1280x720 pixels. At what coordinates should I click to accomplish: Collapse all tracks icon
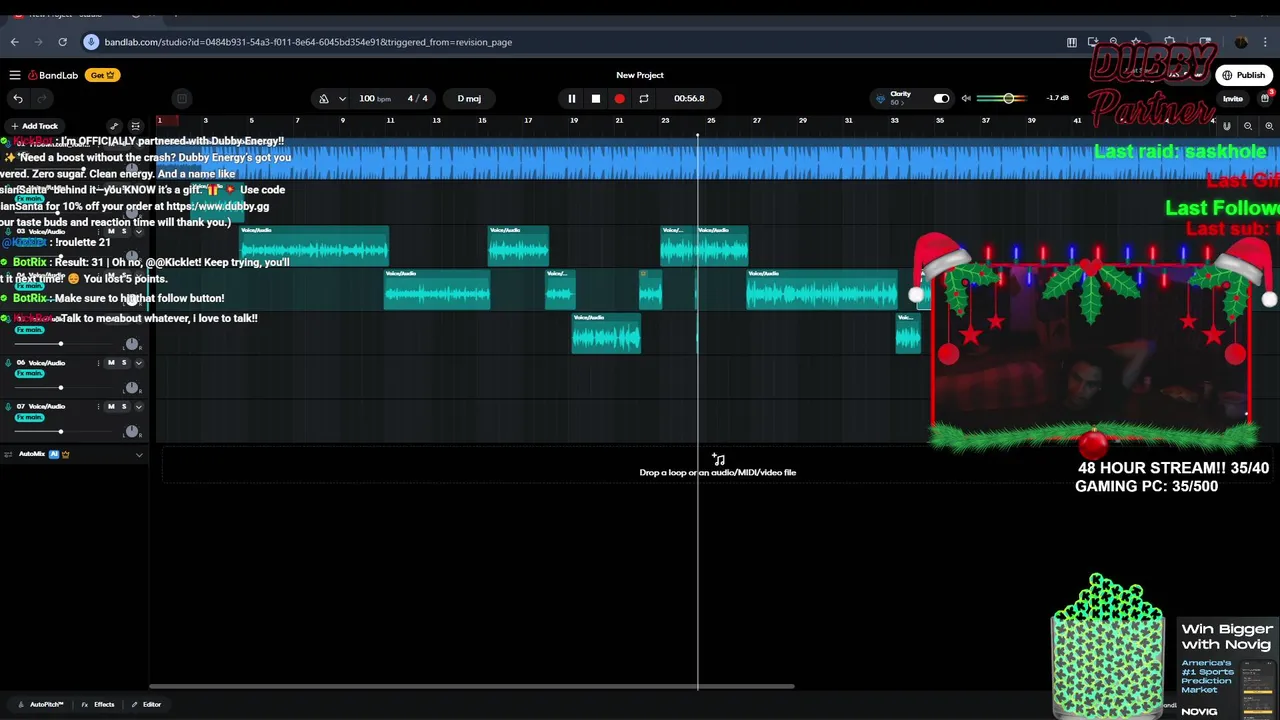(136, 126)
